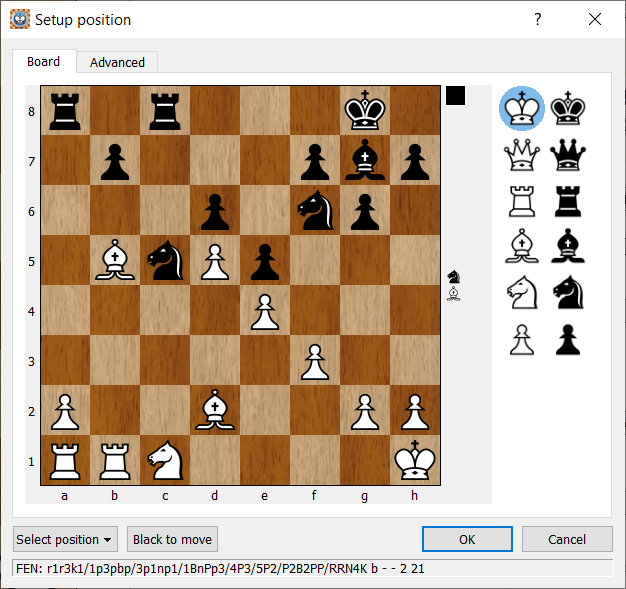Choose the black pawn in palette
This screenshot has height=589, width=626.
click(x=568, y=339)
